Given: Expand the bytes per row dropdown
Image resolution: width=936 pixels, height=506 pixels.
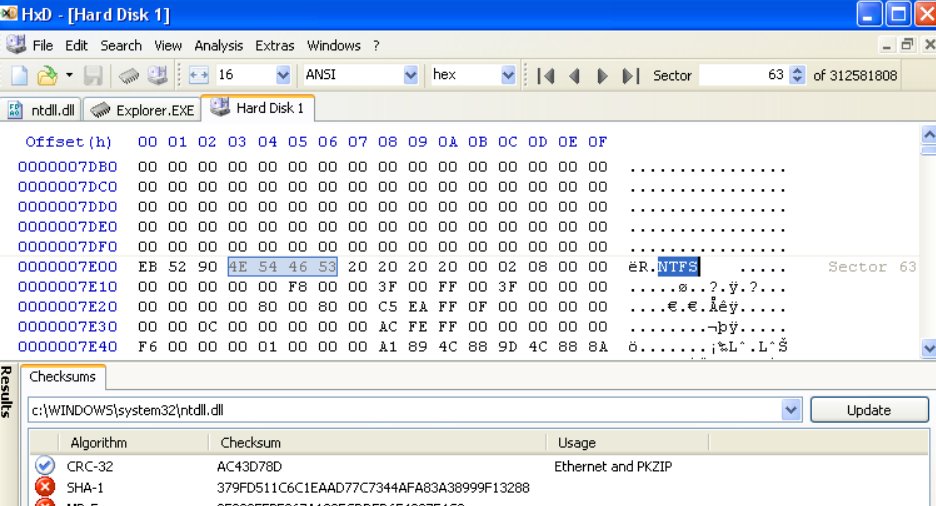Looking at the screenshot, I should tap(282, 76).
